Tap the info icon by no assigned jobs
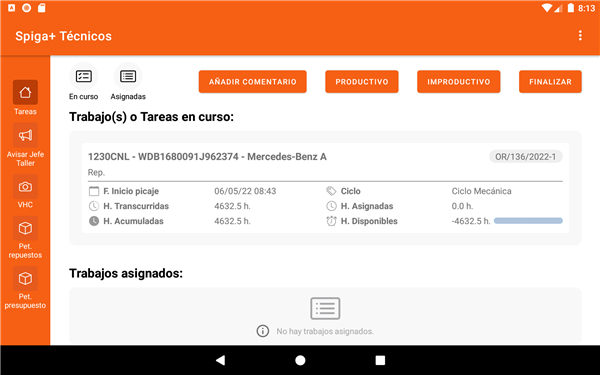 262,331
